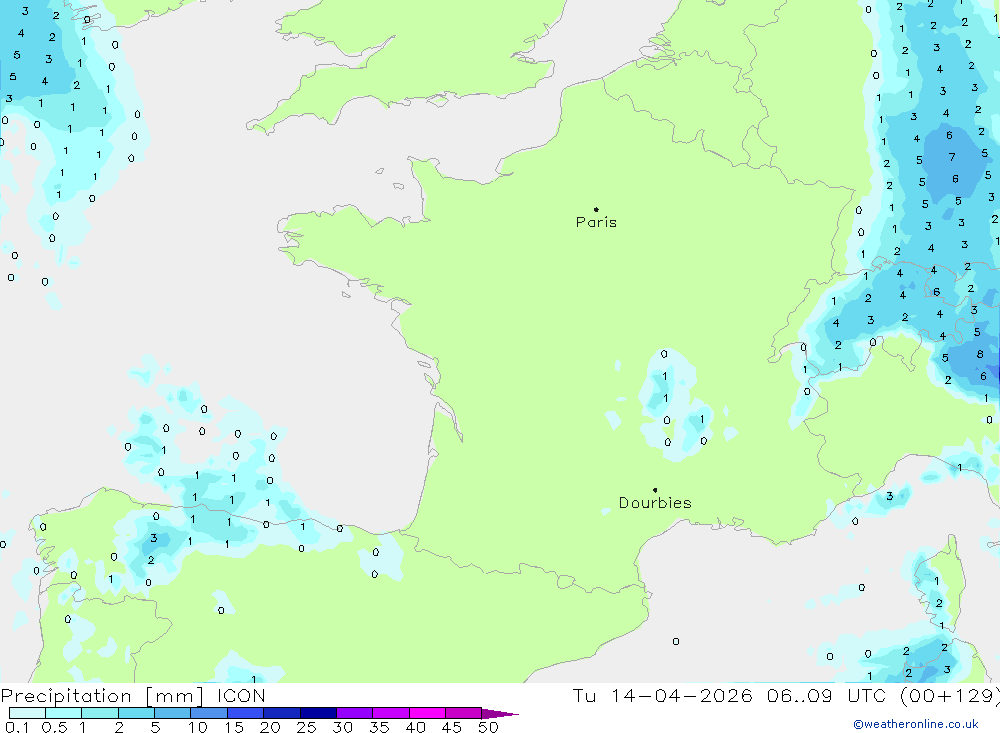Image resolution: width=1000 pixels, height=733 pixels.
Task: Click the date 'Tu 14-04-2026' text
Action: pos(662,695)
